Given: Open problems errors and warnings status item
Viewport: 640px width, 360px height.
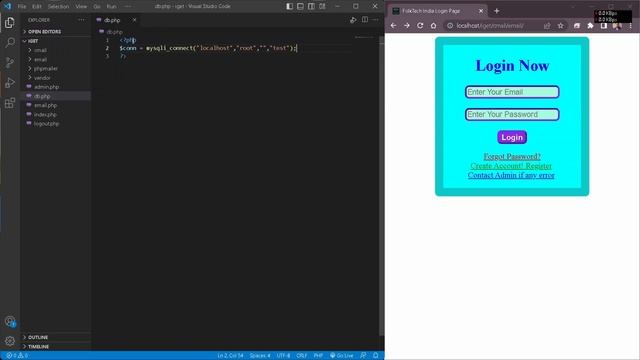Looking at the screenshot, I should tap(17, 356).
